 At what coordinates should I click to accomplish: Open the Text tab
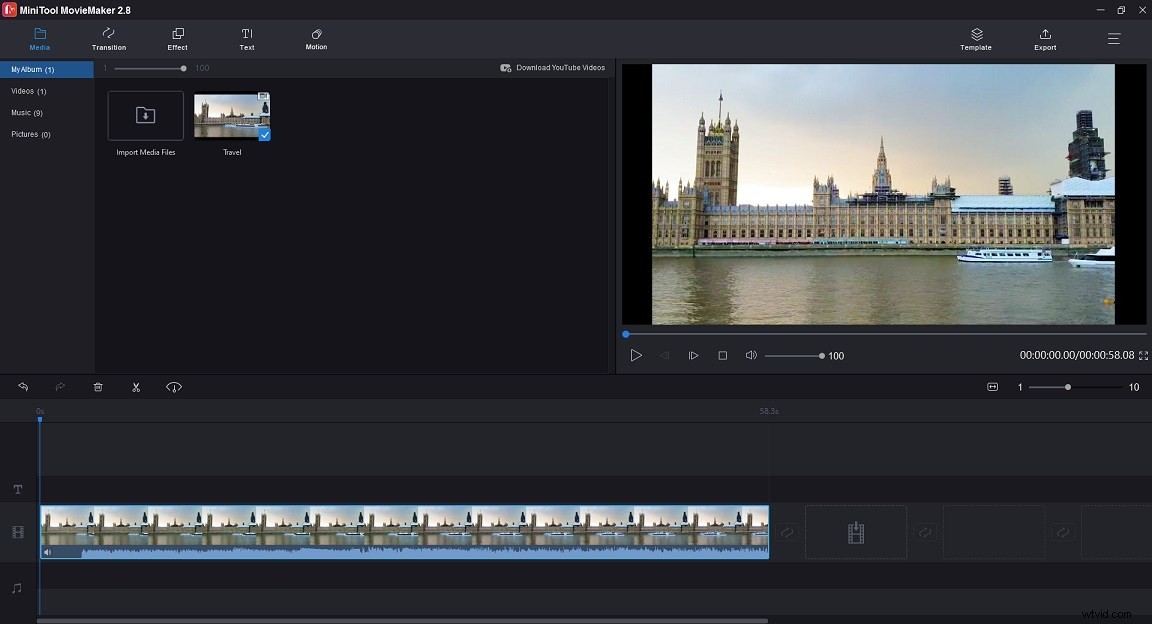point(246,39)
